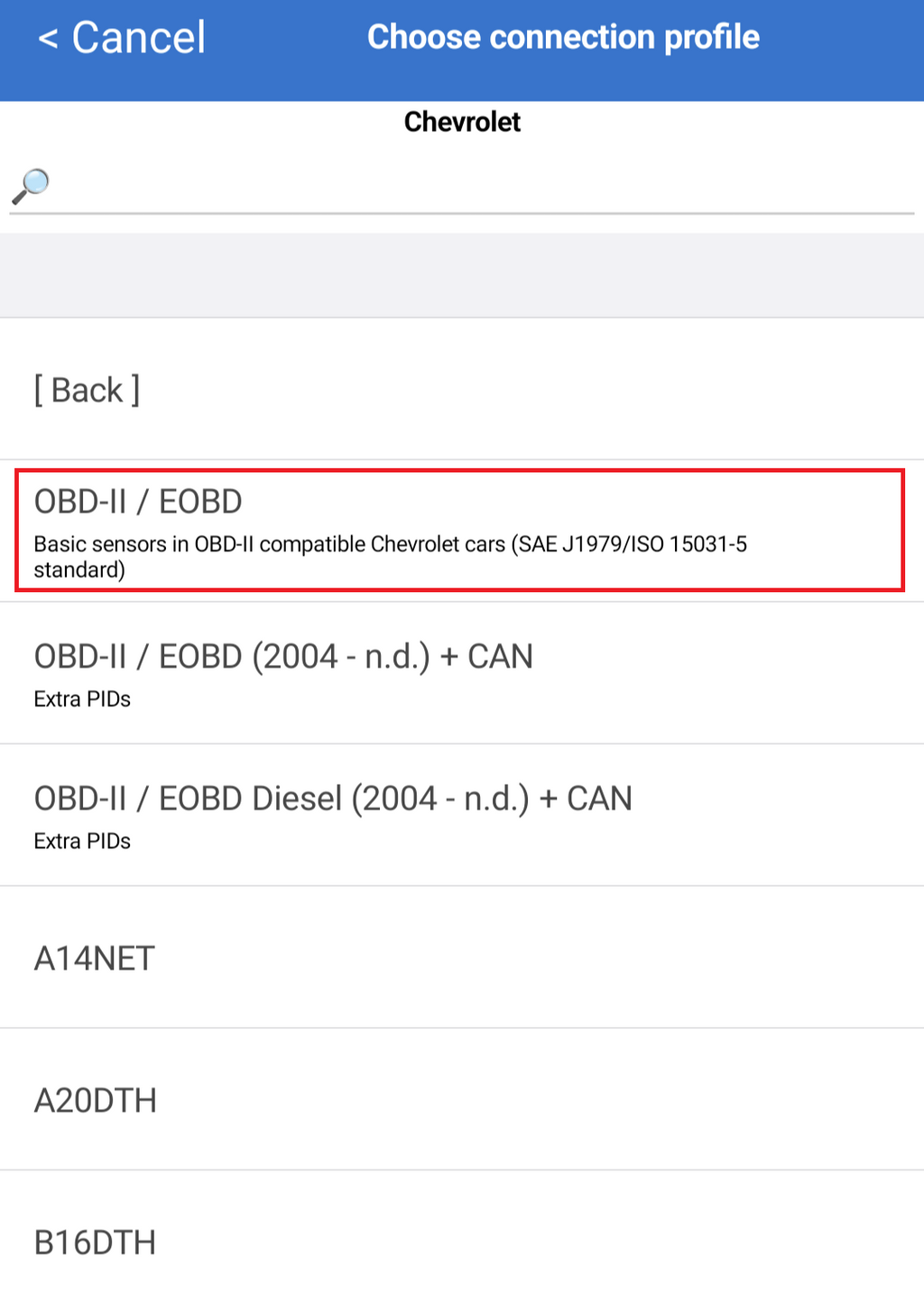Click the back chevron beside Cancel
The width and height of the screenshot is (924, 1294).
pos(48,39)
